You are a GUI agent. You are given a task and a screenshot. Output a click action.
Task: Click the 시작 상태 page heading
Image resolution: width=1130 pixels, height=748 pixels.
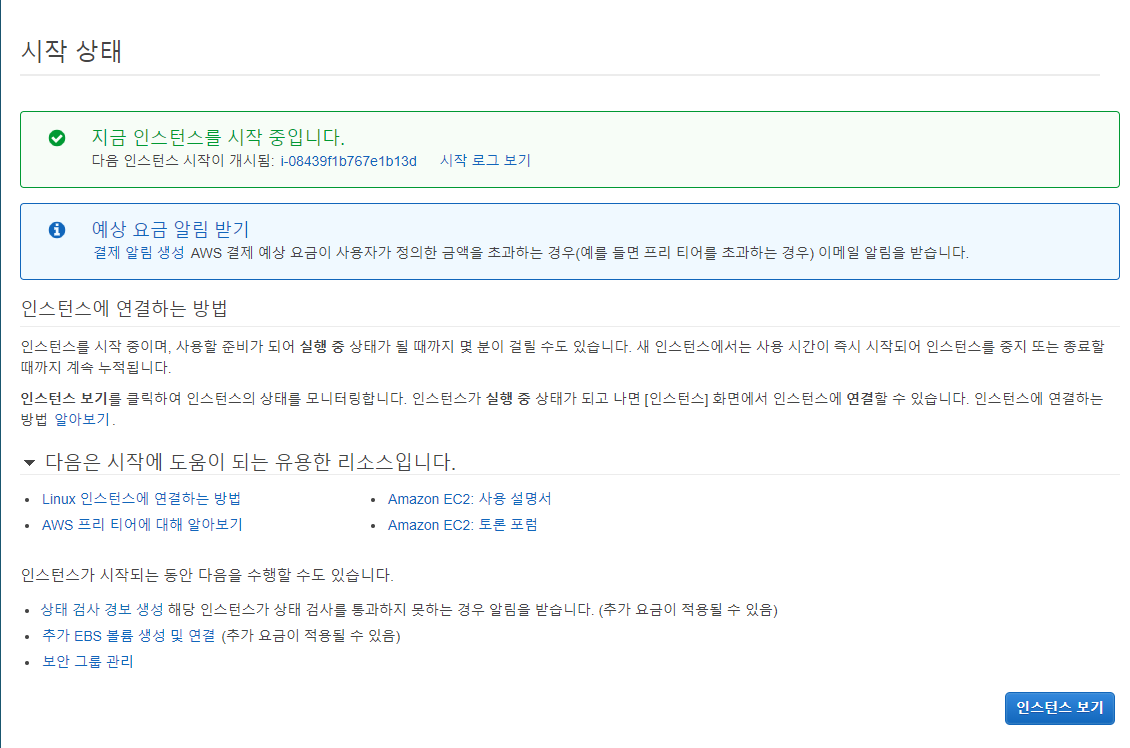coord(71,51)
